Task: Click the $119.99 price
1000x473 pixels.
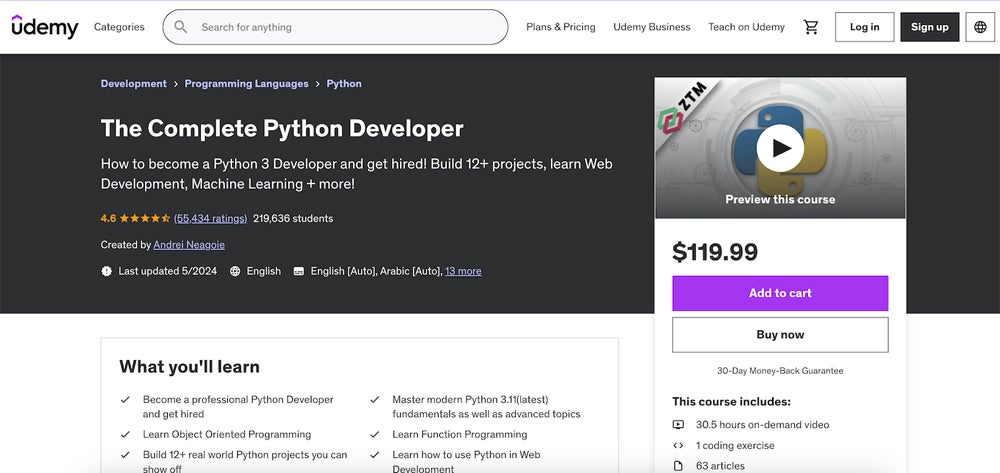Action: click(715, 252)
